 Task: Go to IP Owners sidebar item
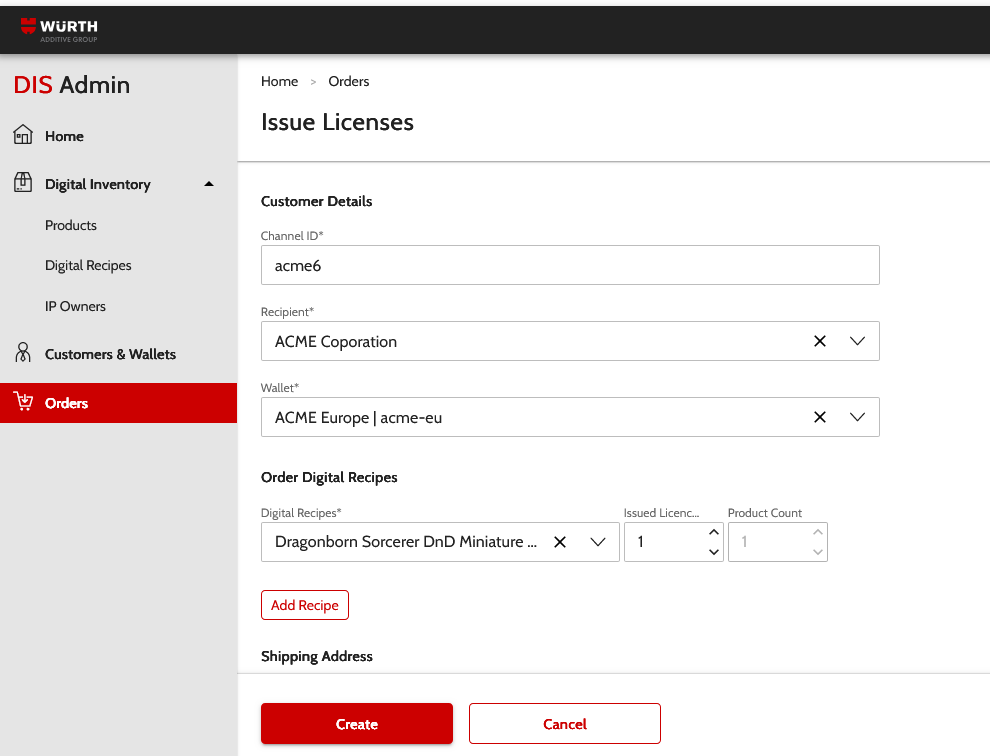tap(75, 306)
